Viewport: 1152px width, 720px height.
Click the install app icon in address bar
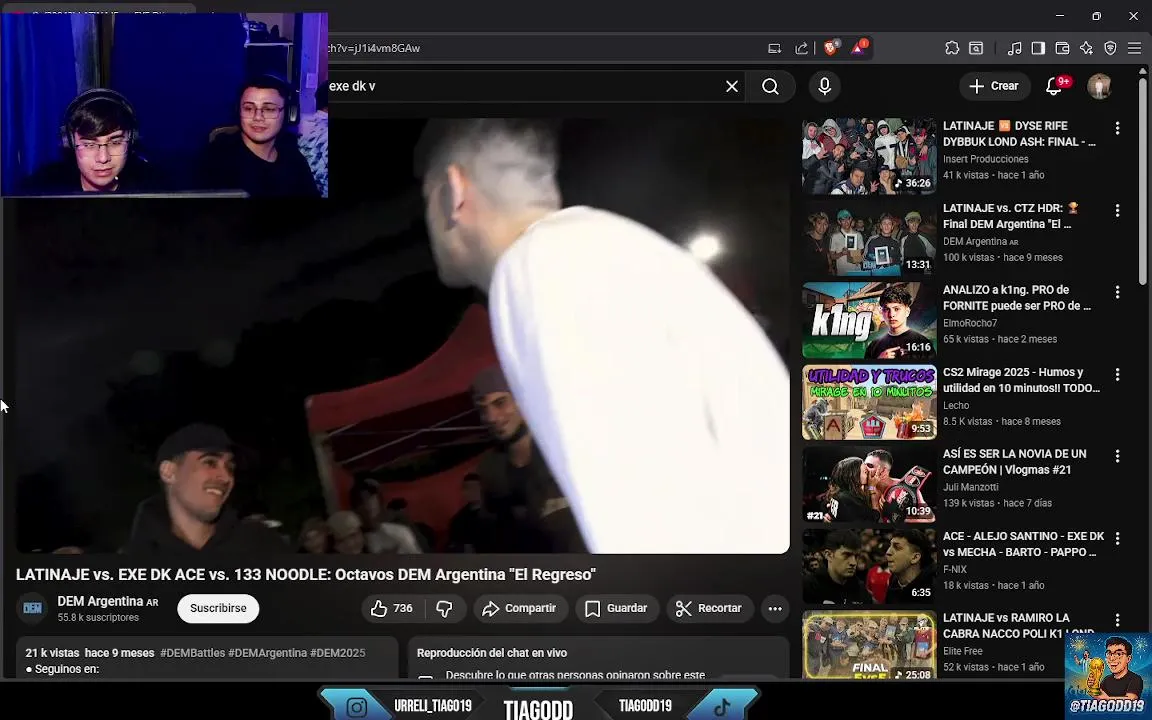pyautogui.click(x=774, y=48)
